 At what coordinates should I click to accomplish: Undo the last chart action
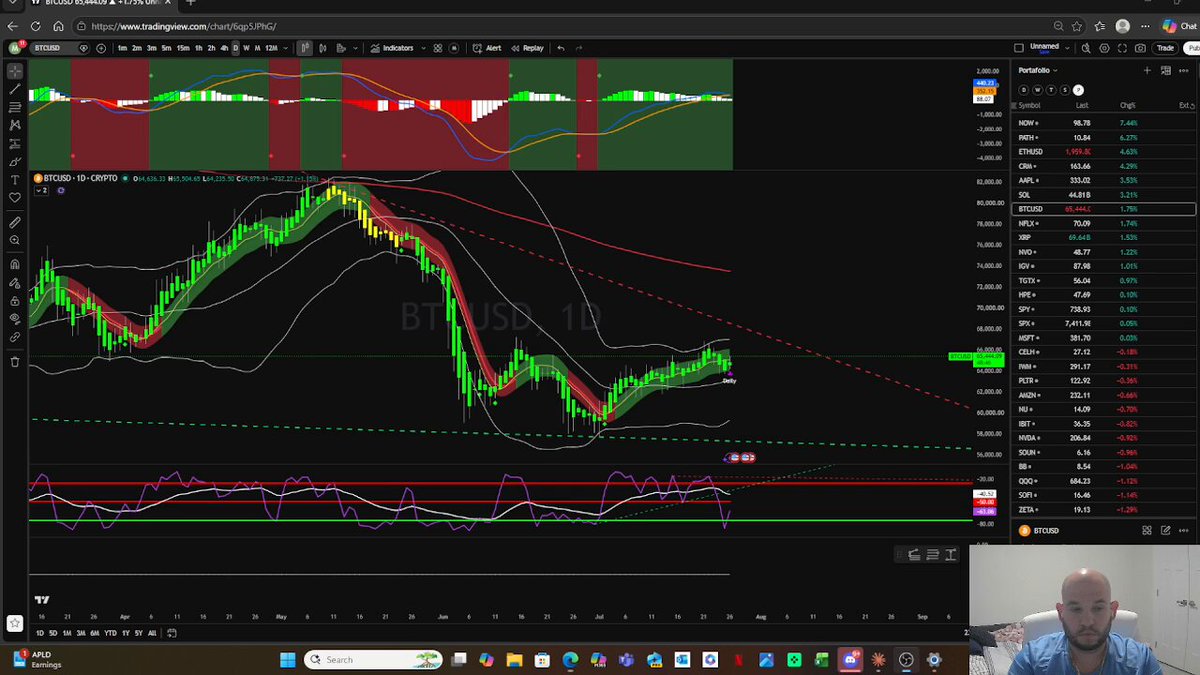point(560,48)
